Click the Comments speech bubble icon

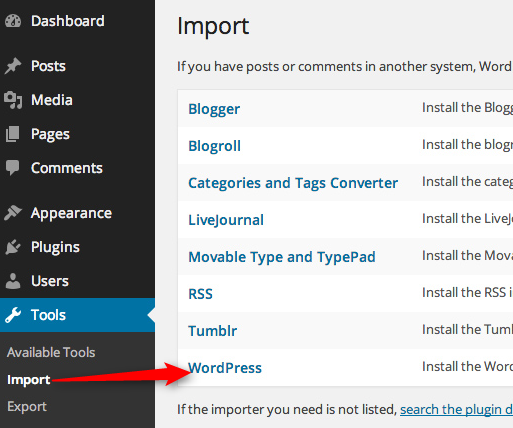[x=13, y=168]
